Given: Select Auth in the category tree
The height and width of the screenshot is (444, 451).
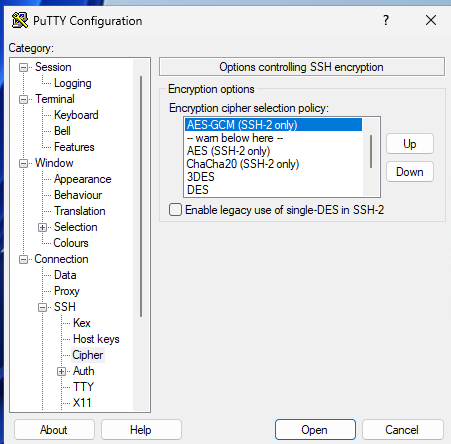Looking at the screenshot, I should [x=84, y=371].
